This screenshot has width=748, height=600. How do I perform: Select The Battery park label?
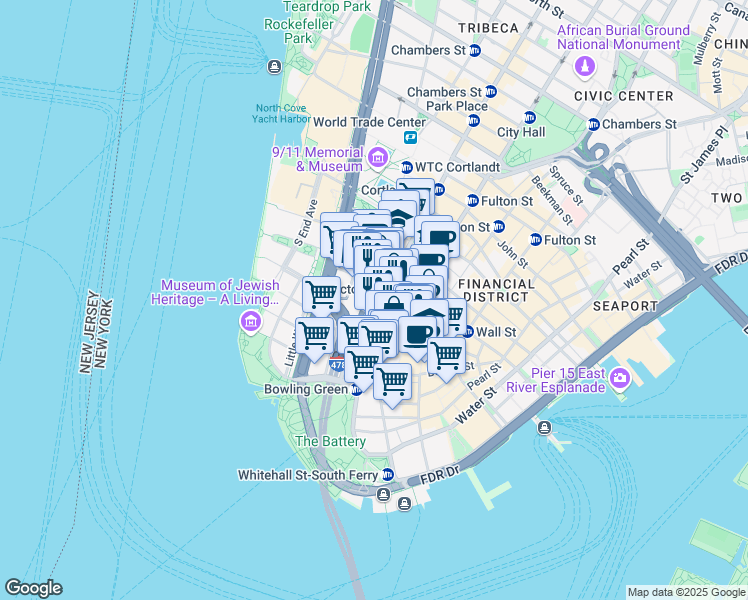coord(330,441)
